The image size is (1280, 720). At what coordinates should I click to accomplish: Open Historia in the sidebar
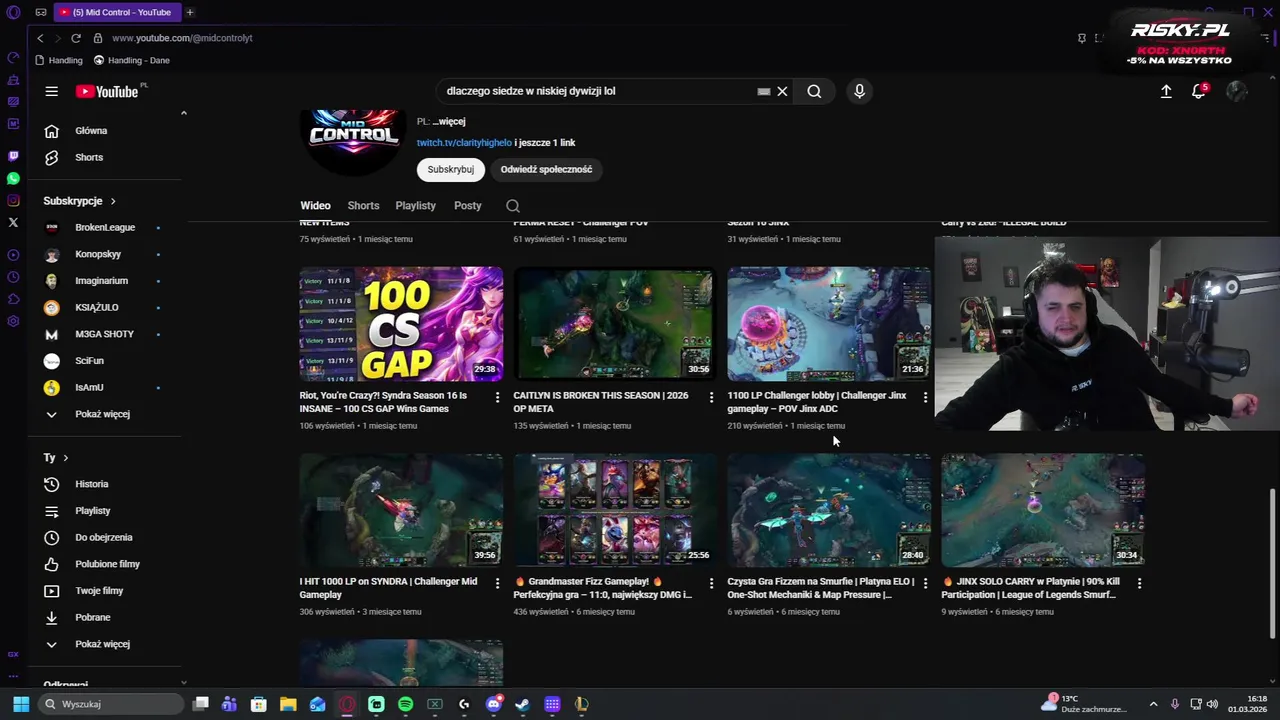pos(91,484)
